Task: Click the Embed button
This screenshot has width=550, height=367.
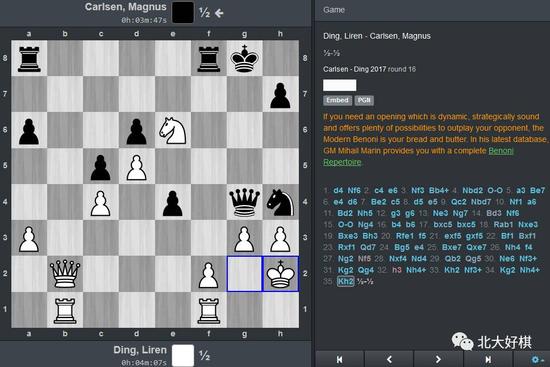Action: [x=337, y=100]
